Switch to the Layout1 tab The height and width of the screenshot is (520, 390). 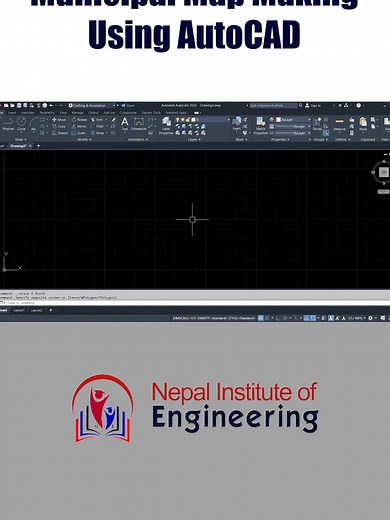click(19, 310)
